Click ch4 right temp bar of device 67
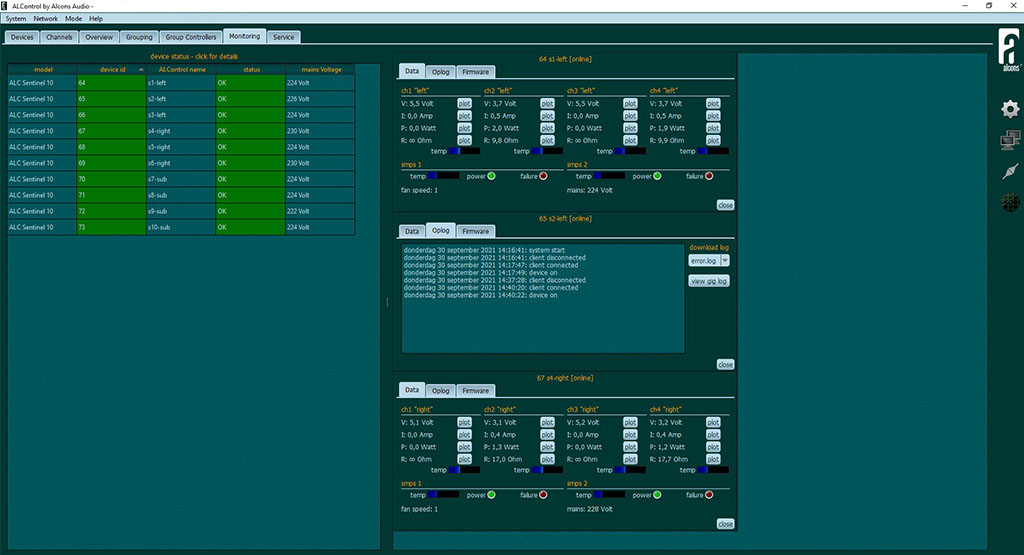Screen dimensions: 1024x555 click(712, 470)
